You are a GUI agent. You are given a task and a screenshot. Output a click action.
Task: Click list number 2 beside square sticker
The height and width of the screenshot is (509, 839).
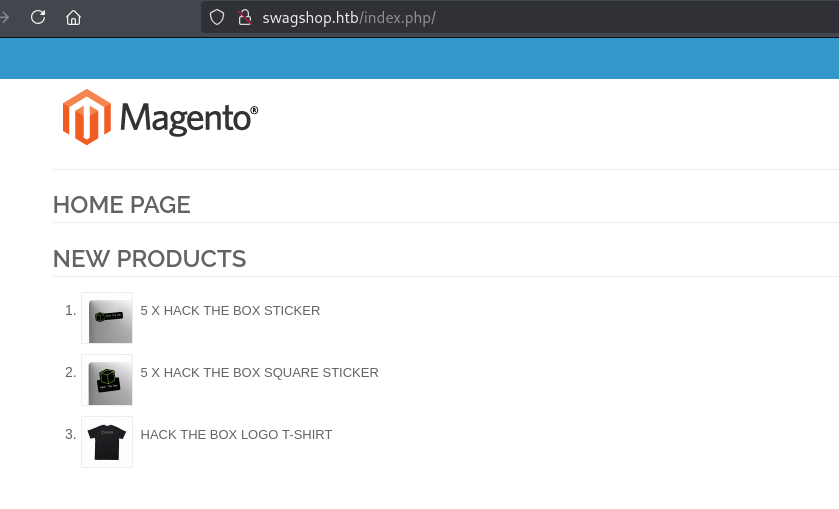71,373
